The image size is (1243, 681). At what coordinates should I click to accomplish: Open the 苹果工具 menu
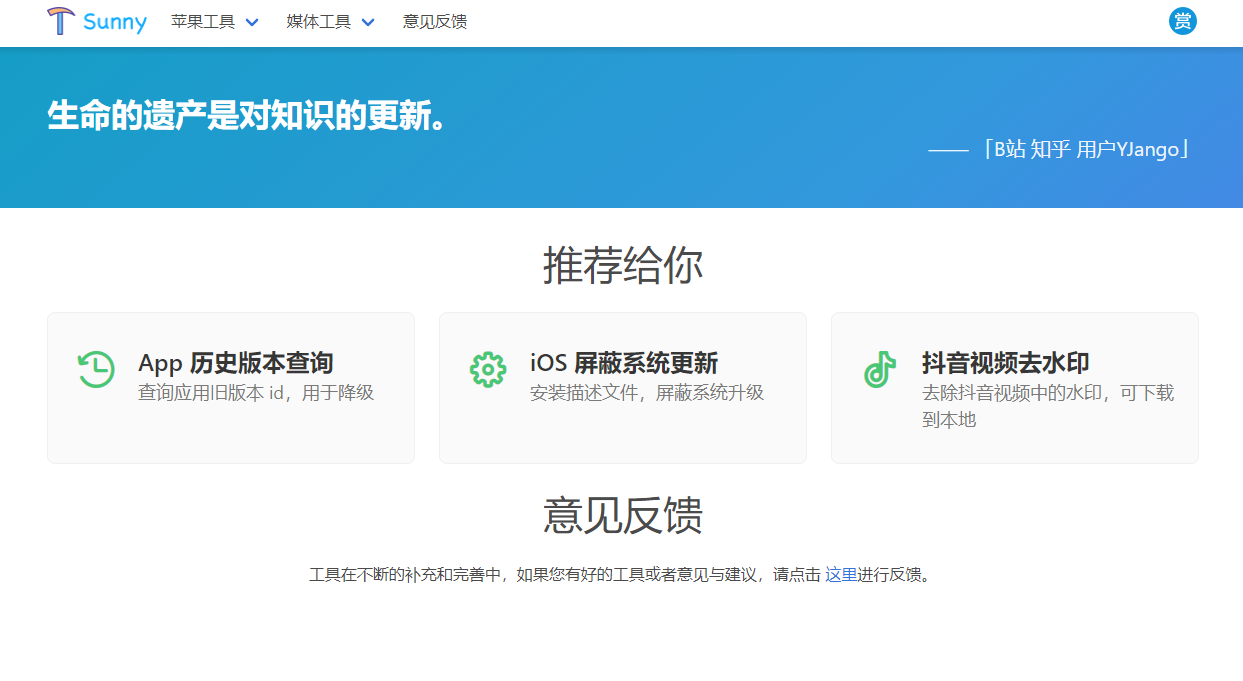214,21
